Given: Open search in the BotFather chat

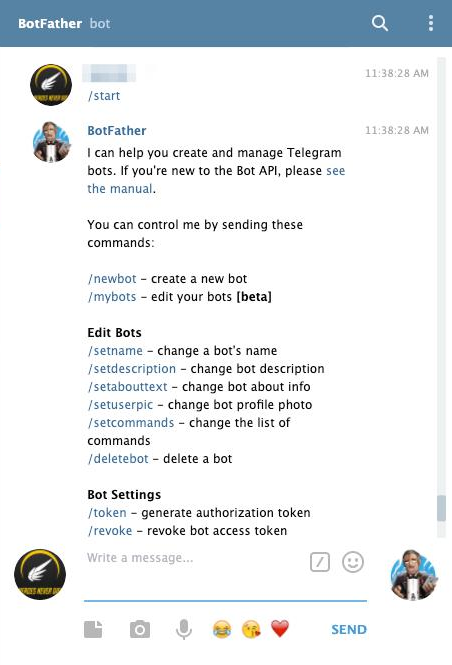Looking at the screenshot, I should click(379, 23).
